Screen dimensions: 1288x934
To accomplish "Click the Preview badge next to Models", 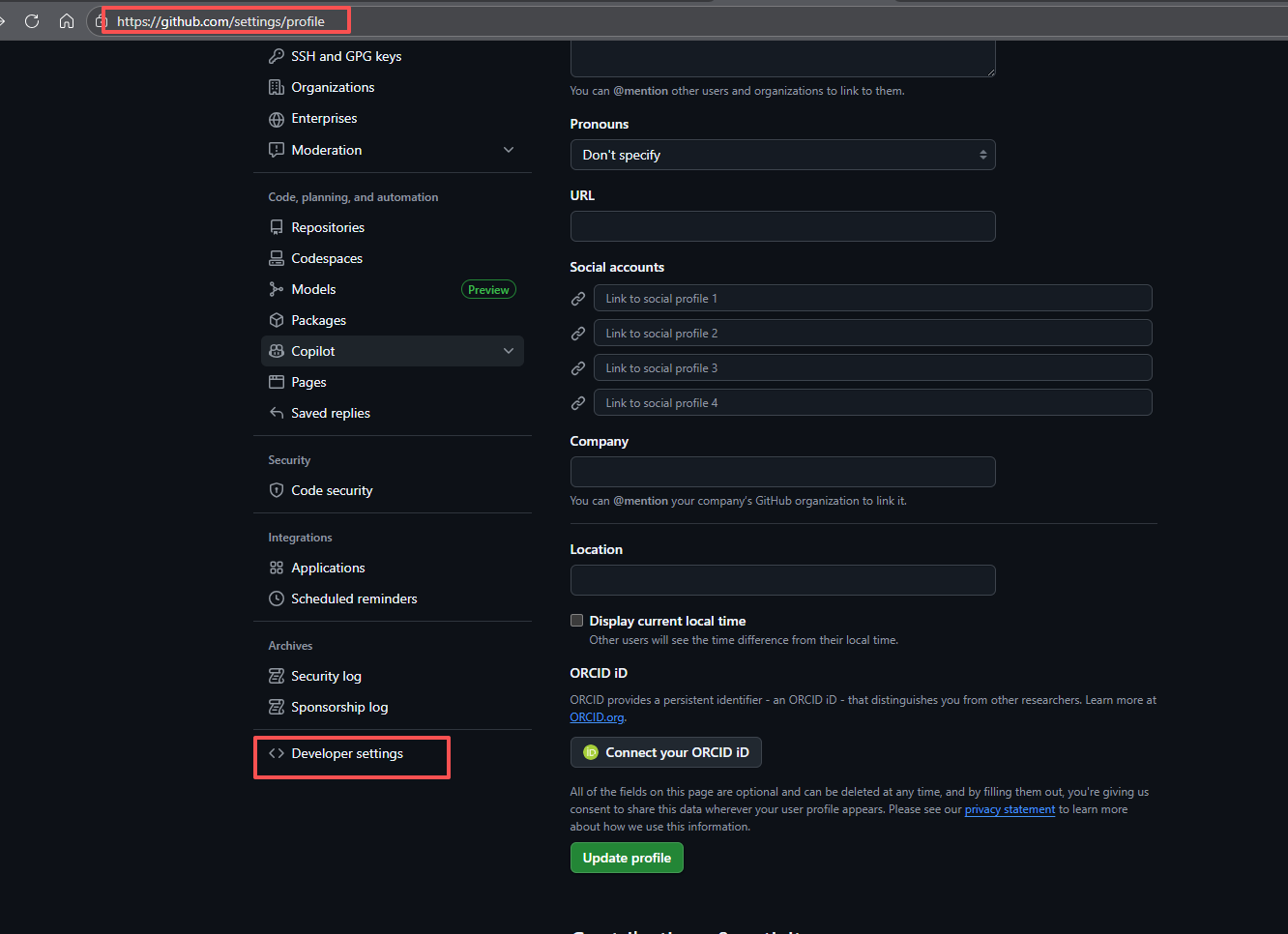I will [x=488, y=289].
